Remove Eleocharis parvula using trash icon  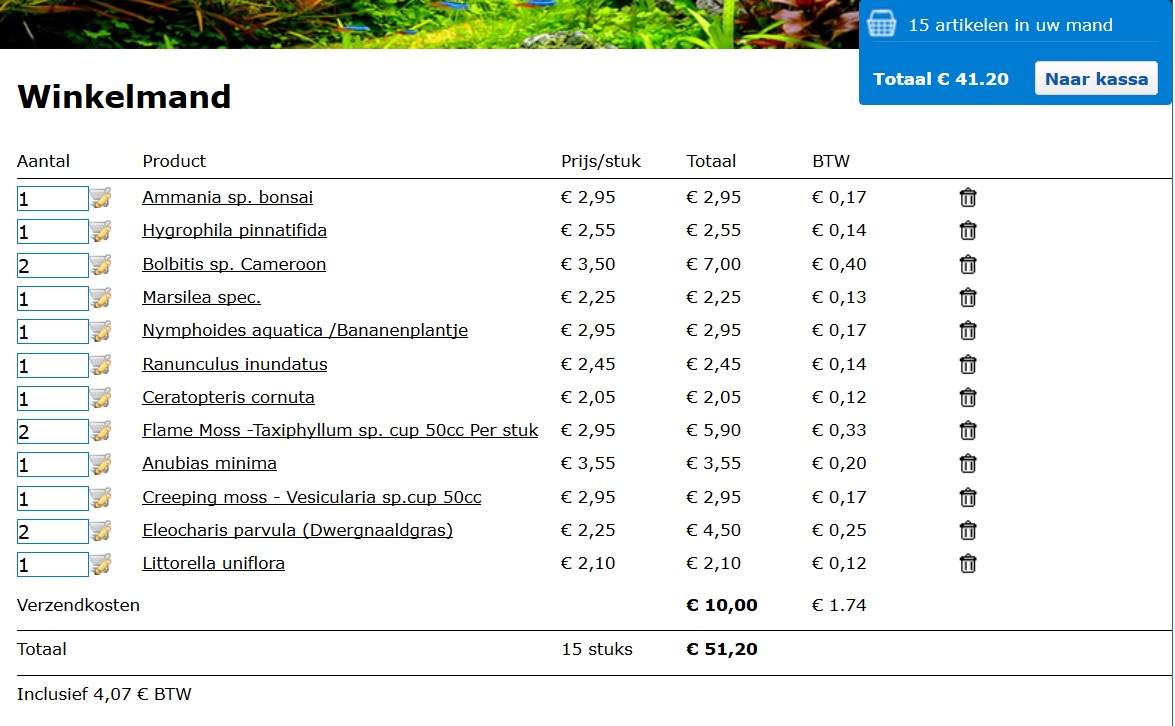tap(967, 530)
